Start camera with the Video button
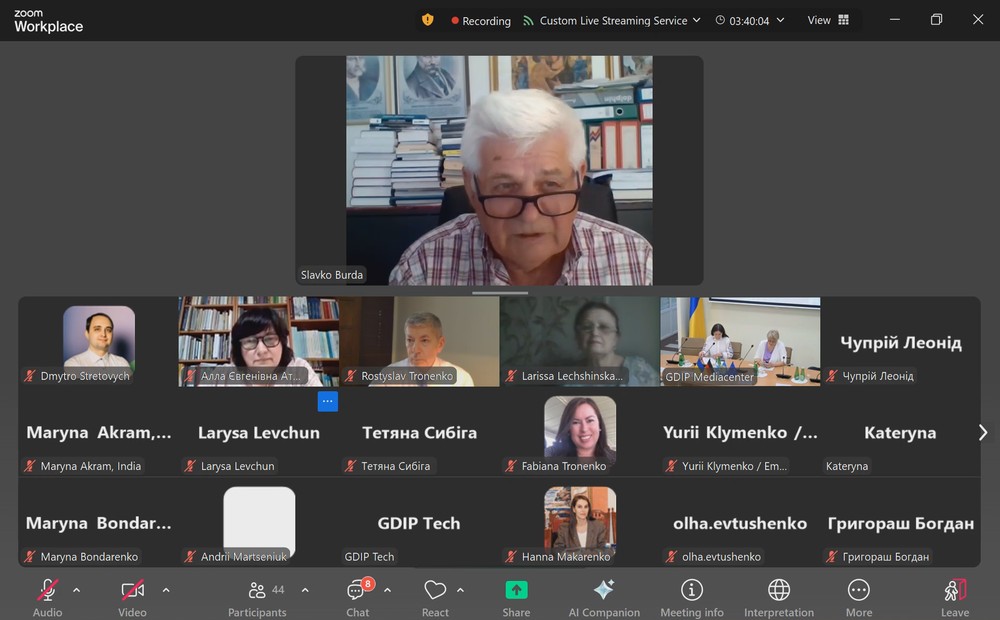 click(132, 597)
